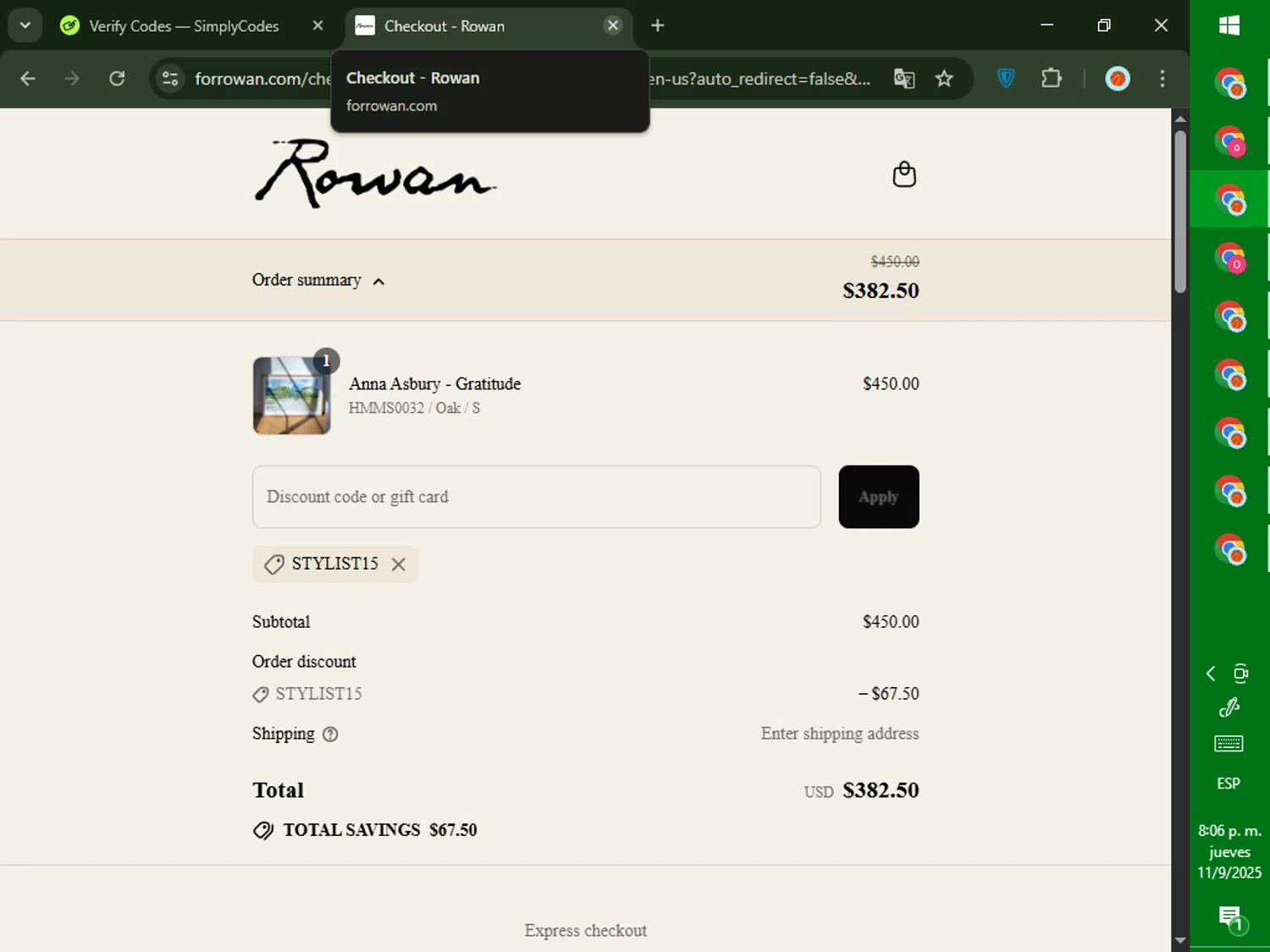Remove the STYLIST15 discount code tag

399,564
